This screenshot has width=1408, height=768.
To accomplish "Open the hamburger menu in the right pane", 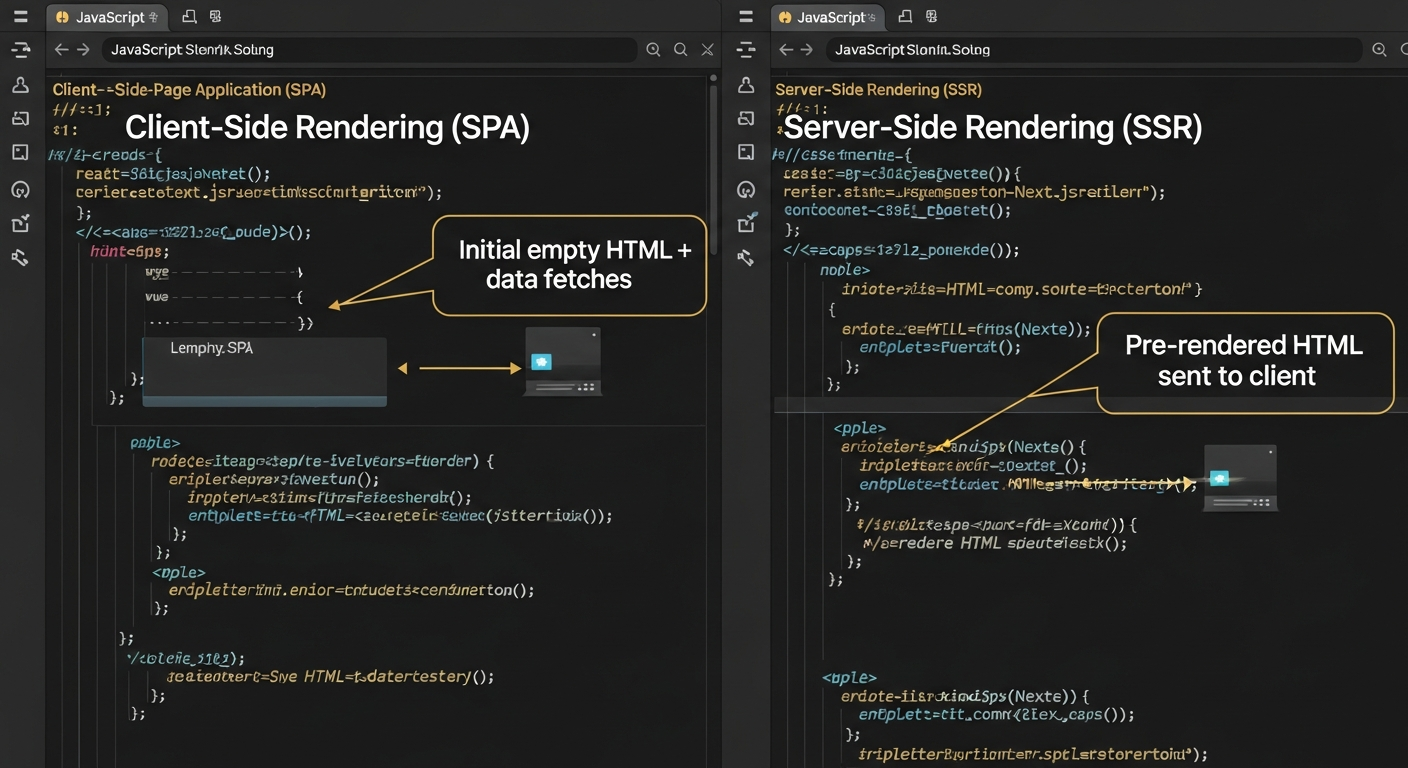I will point(746,17).
